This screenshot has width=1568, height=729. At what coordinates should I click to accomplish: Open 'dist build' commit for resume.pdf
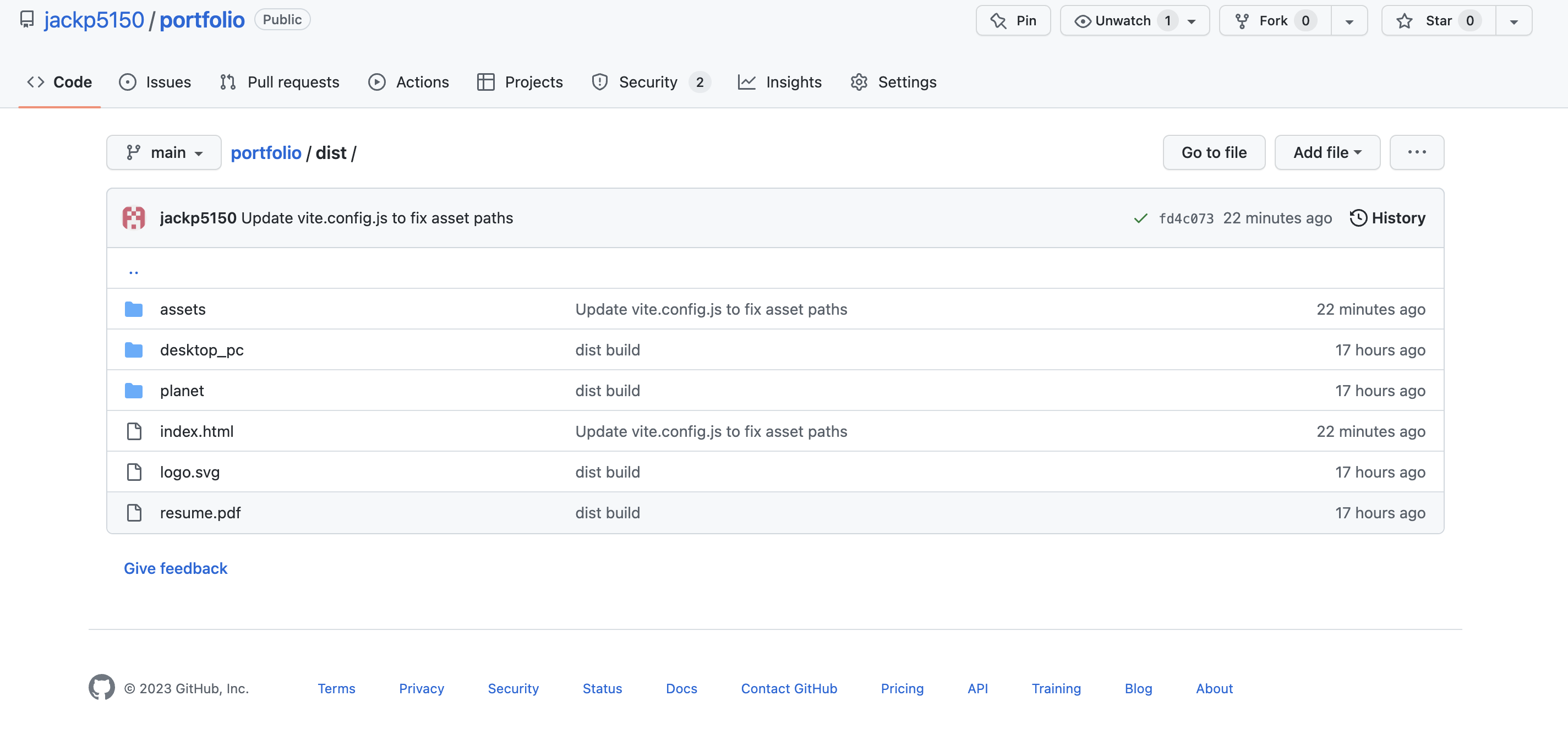tap(608, 513)
